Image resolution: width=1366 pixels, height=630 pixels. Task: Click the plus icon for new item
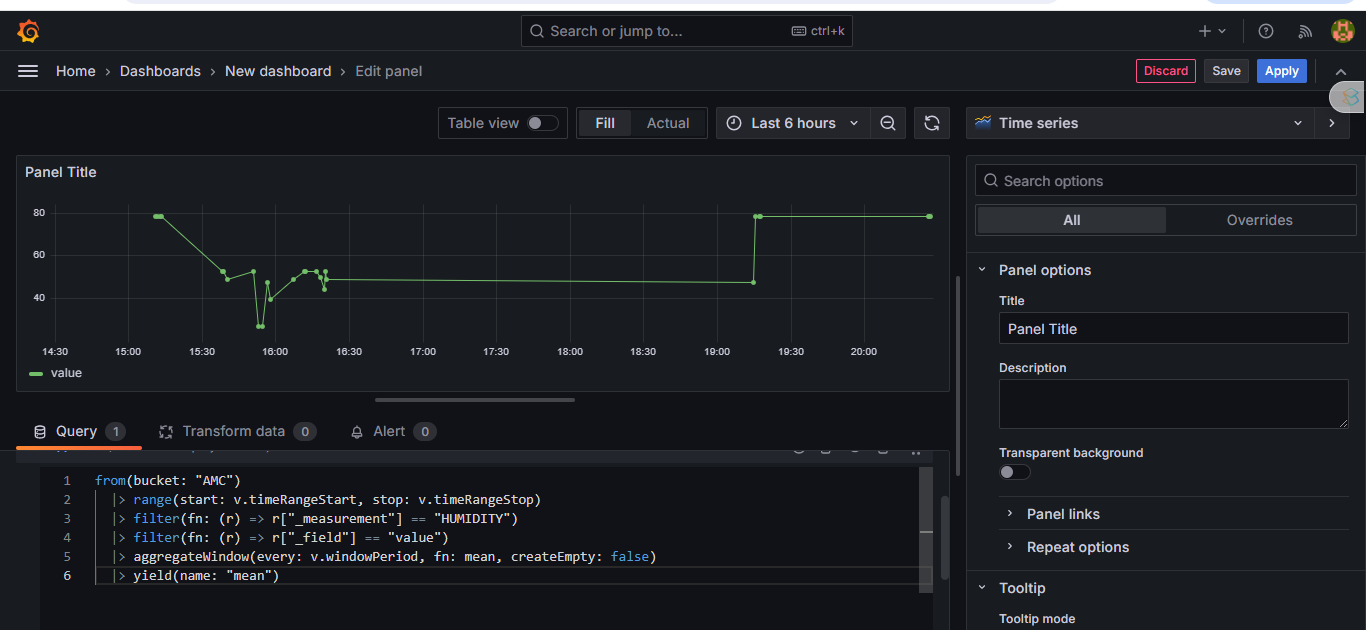[x=1205, y=31]
